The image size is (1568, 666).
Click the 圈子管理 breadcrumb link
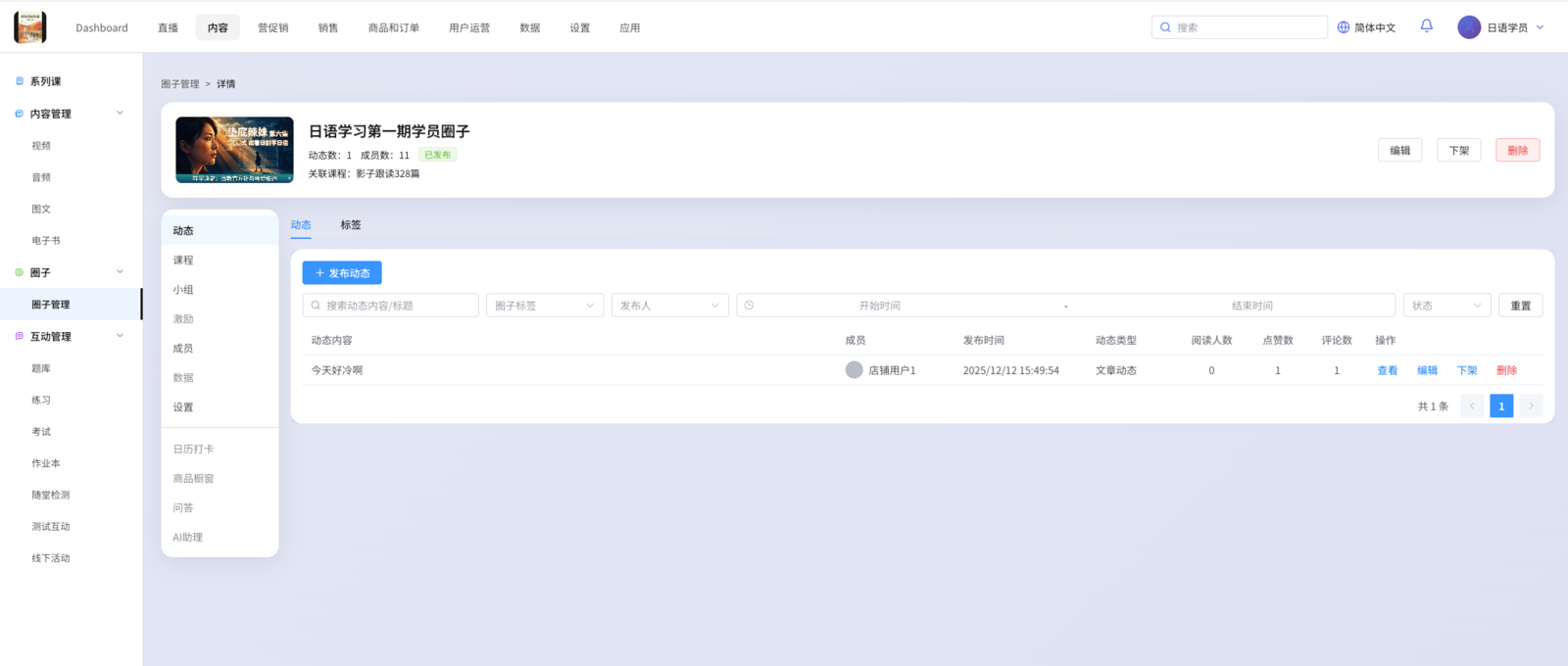[x=180, y=84]
